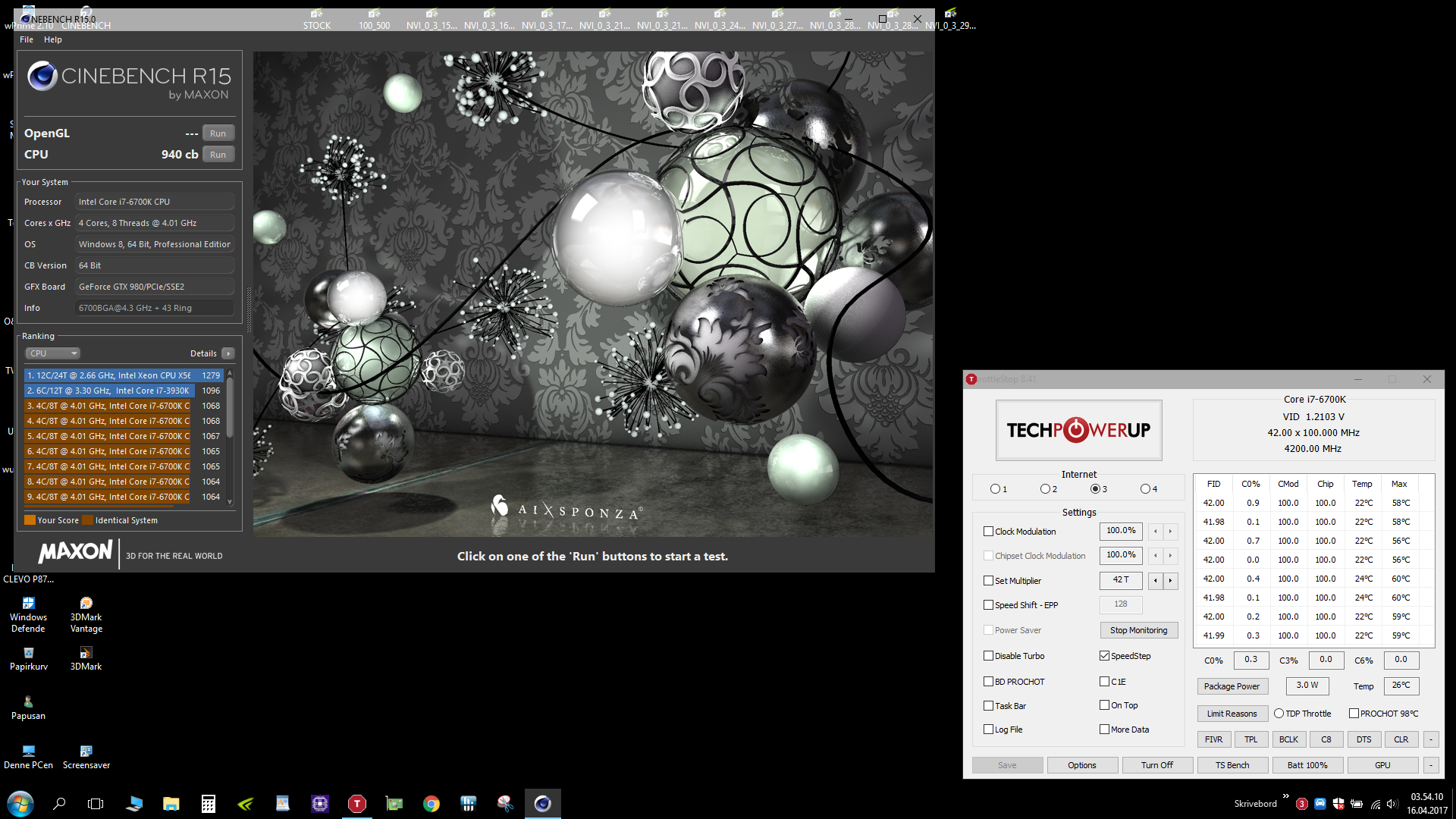Toggle C1E checkbox

click(1104, 682)
